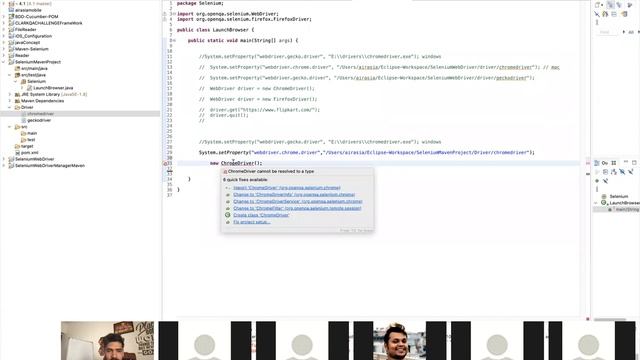Open pom.xml file

(29, 153)
